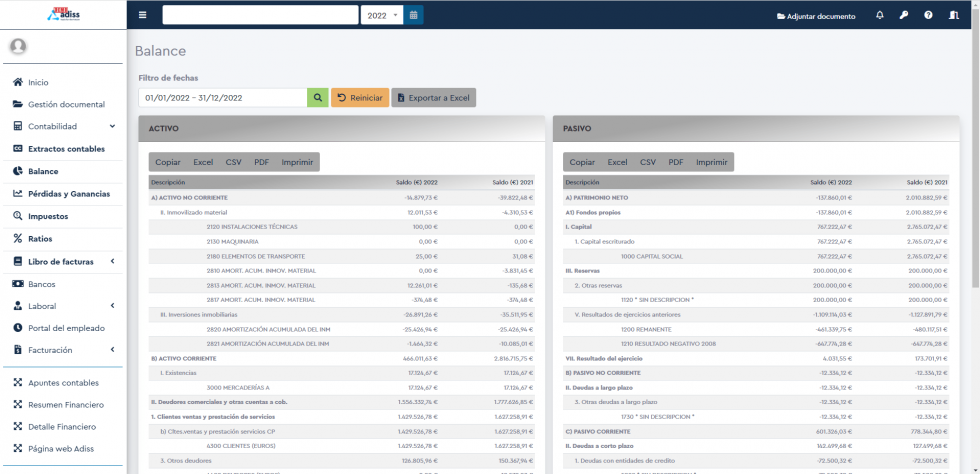Click Exportar a Excel button
This screenshot has height=474, width=980.
point(433,98)
